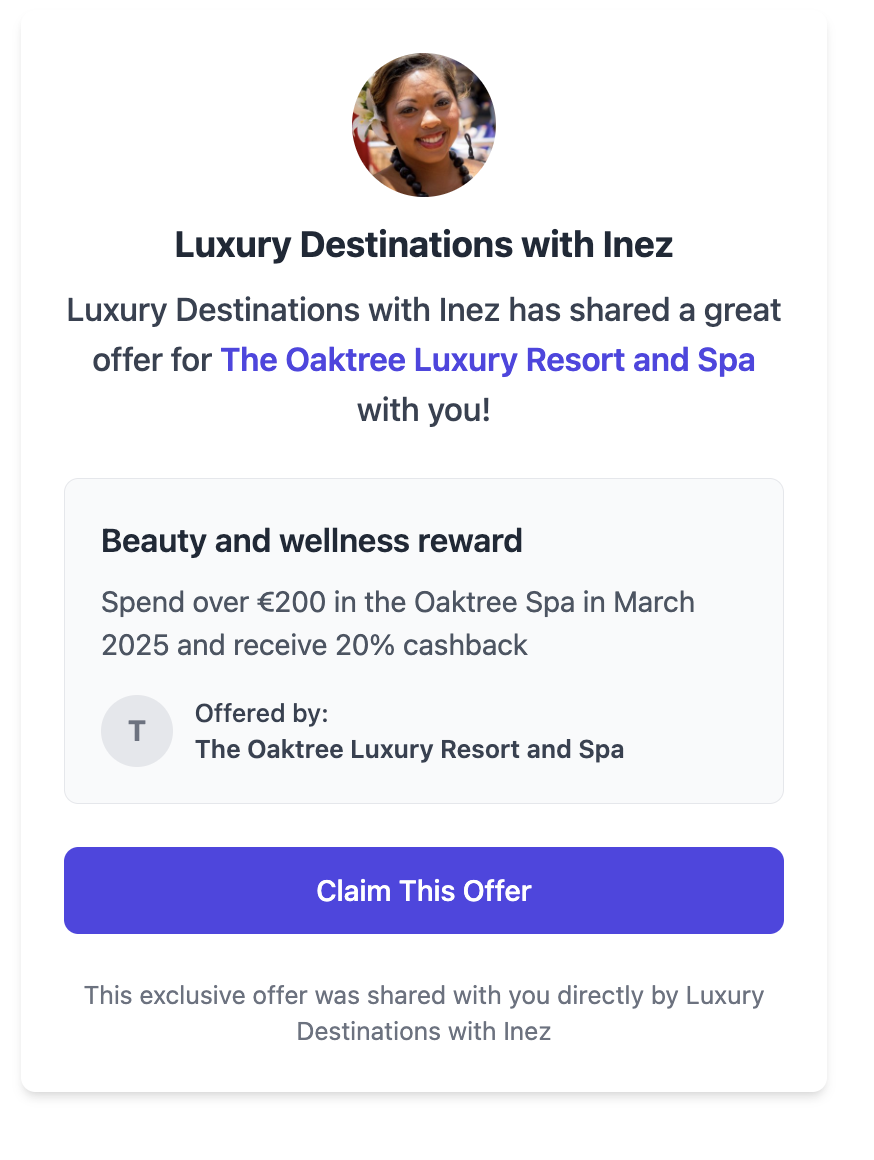Click the "2025" year in the offer description
This screenshot has width=874, height=1160.
(135, 645)
